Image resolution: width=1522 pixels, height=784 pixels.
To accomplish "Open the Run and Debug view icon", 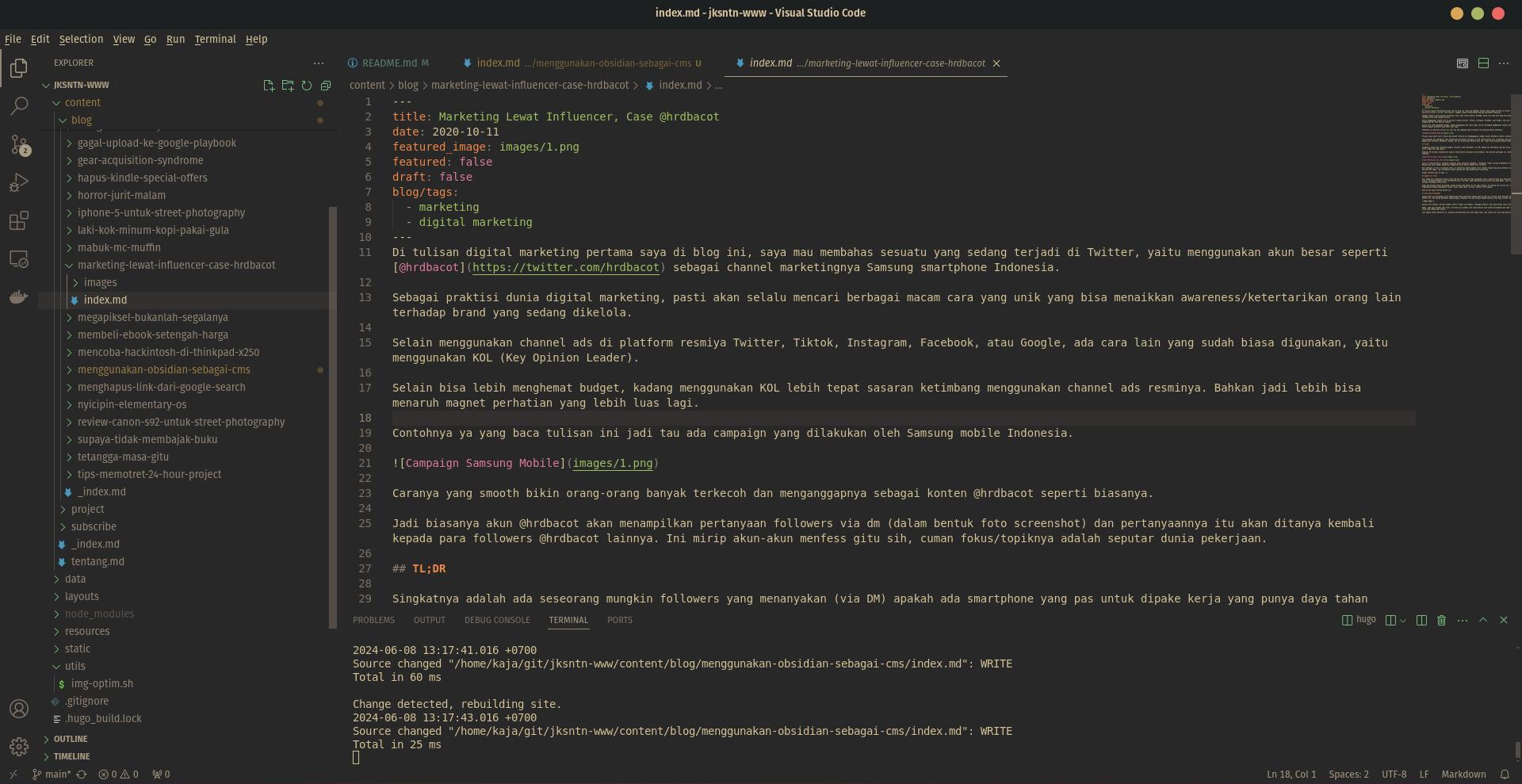I will coord(18,183).
